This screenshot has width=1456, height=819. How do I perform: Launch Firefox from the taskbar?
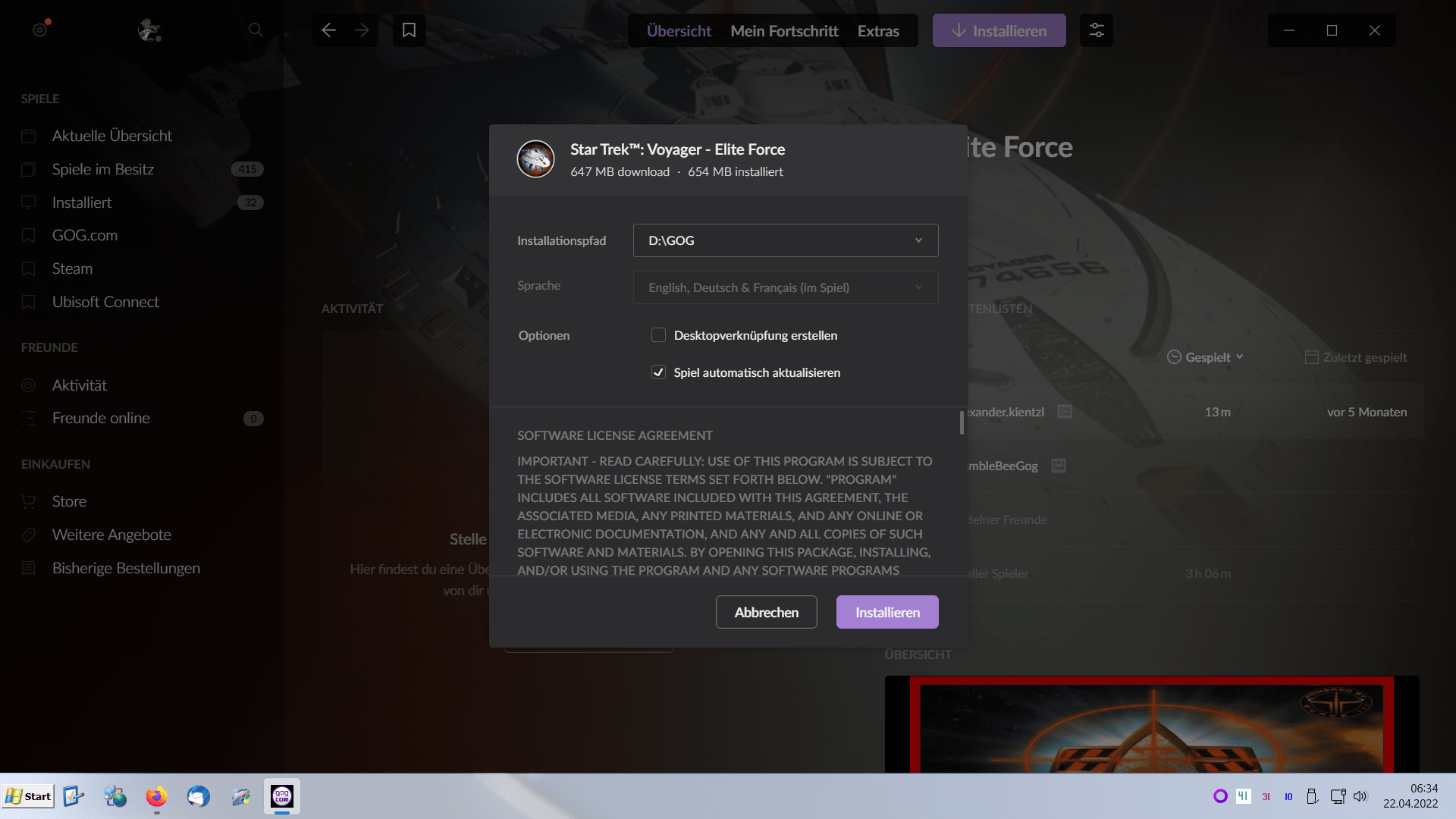click(x=156, y=796)
